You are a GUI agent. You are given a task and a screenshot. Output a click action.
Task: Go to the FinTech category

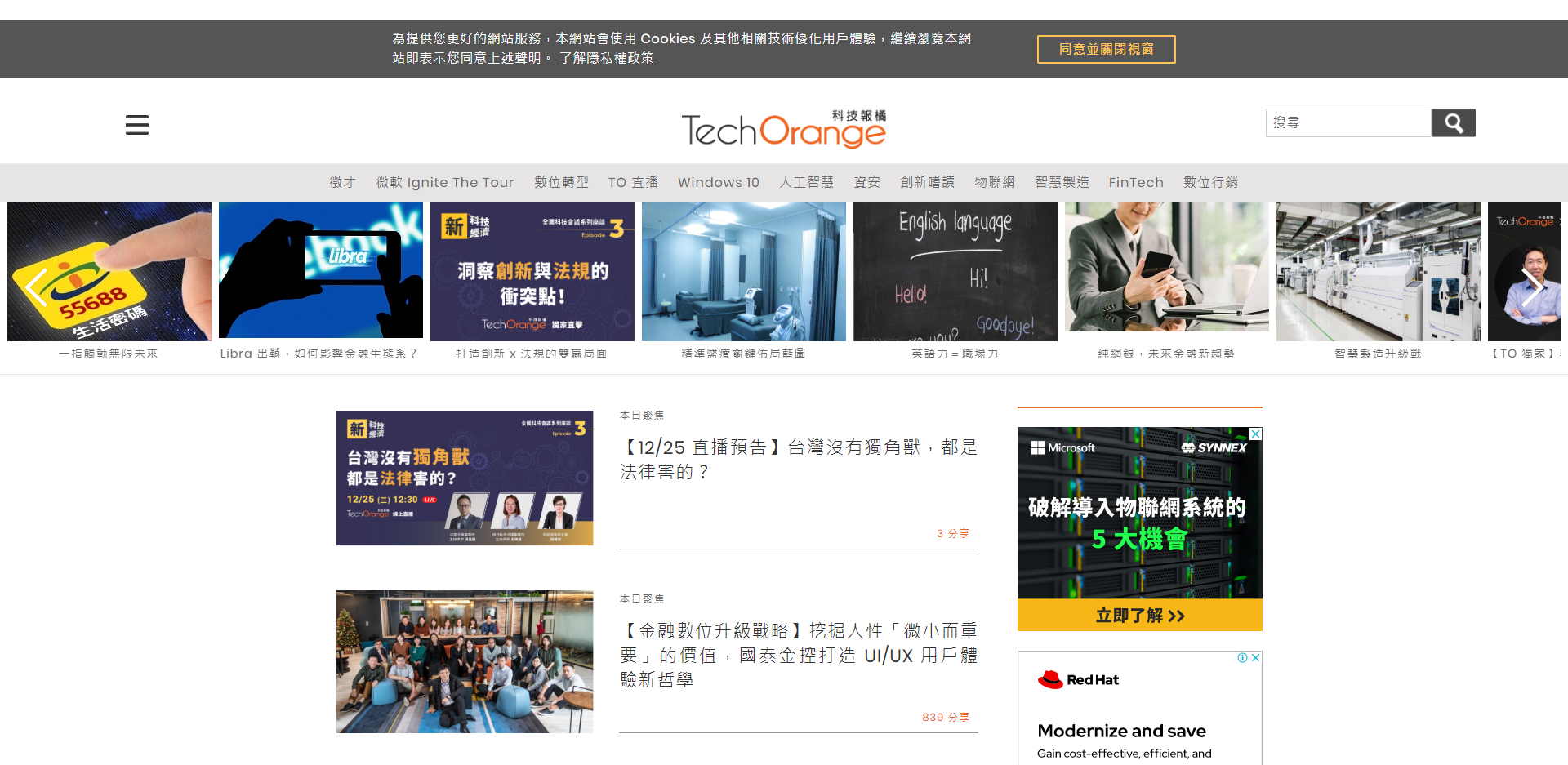click(x=1135, y=182)
